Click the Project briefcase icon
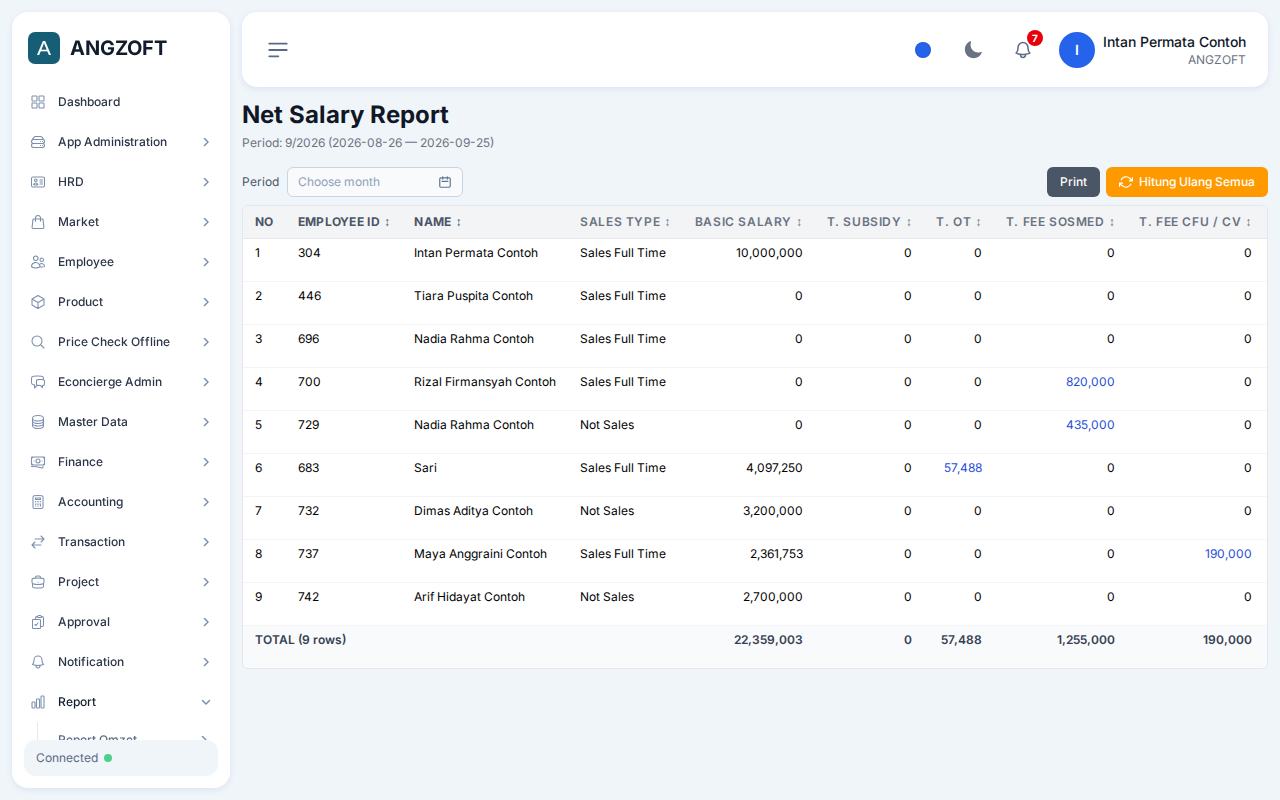The height and width of the screenshot is (800, 1280). click(x=38, y=582)
